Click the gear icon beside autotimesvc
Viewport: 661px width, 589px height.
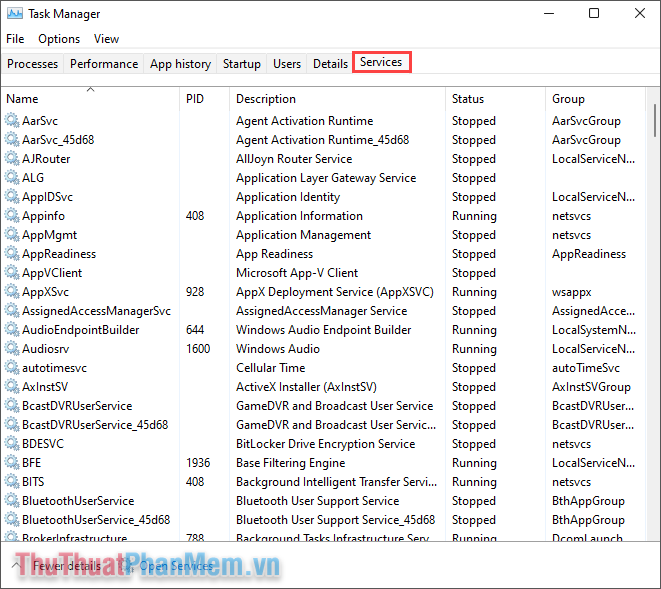12,367
